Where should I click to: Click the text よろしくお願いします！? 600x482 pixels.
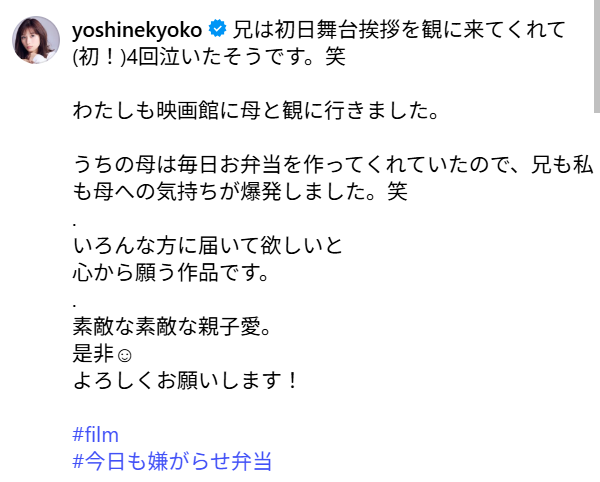(x=187, y=381)
